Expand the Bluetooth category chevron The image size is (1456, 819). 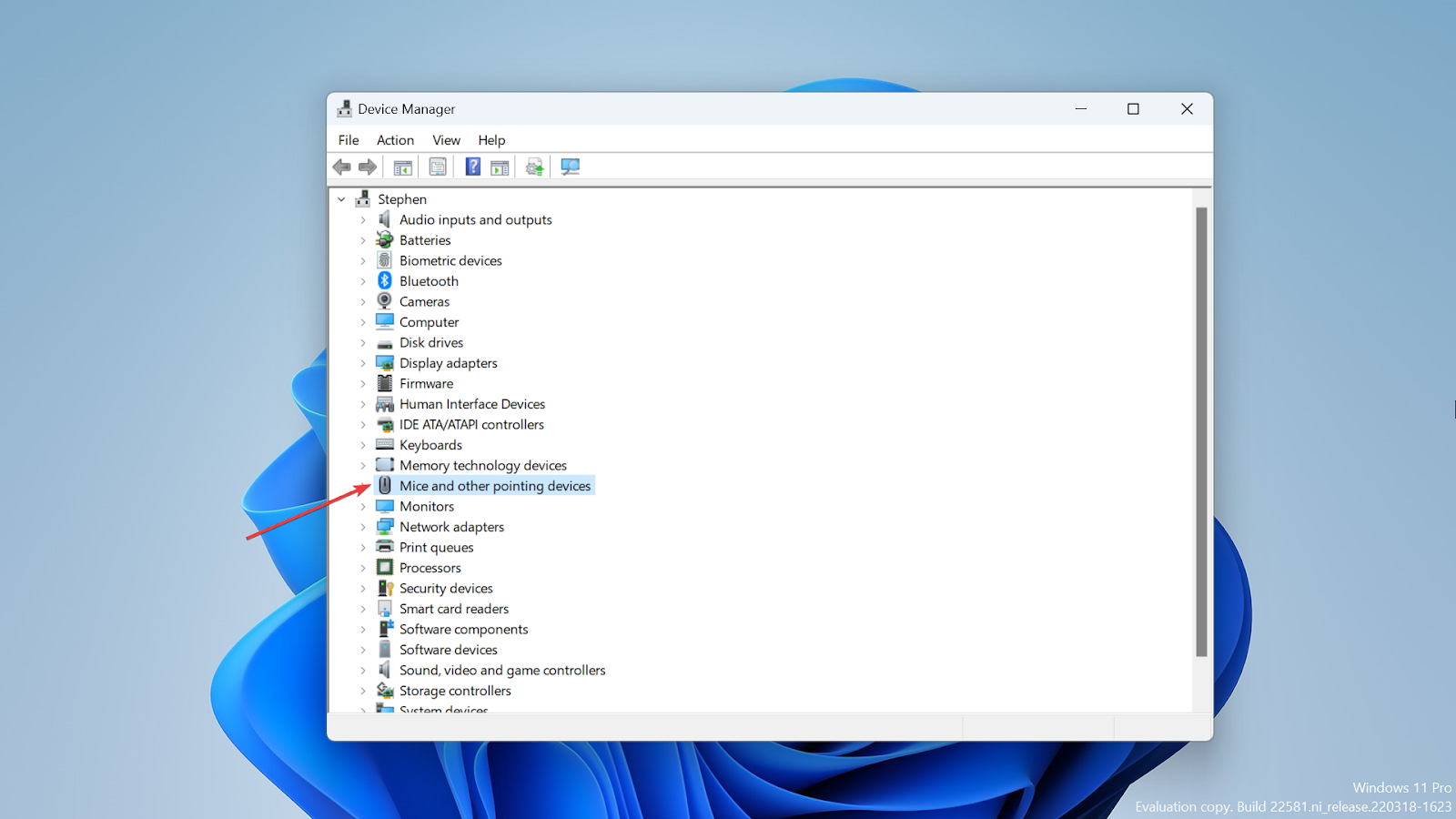click(x=363, y=281)
